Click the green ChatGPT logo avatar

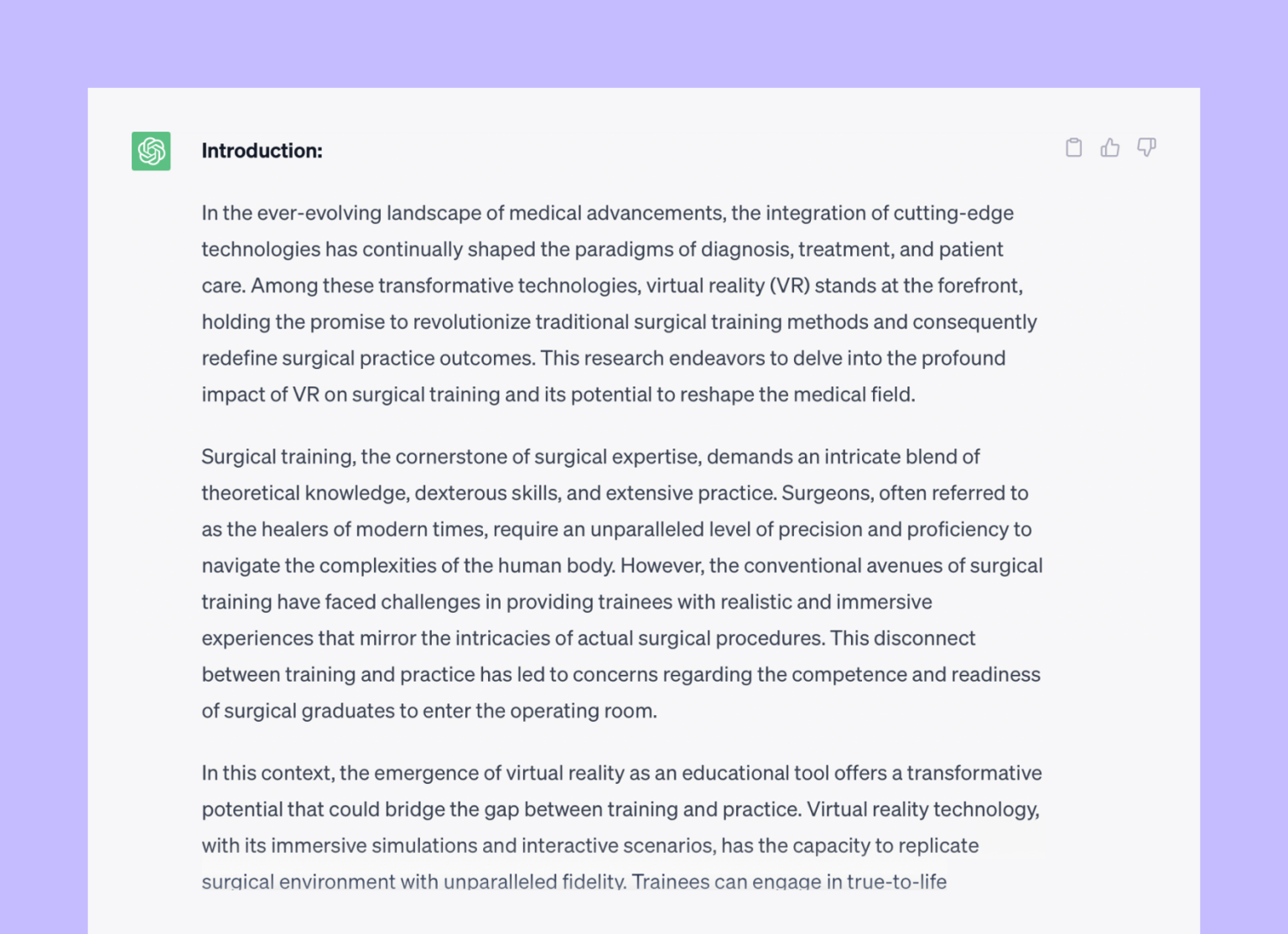coord(151,151)
